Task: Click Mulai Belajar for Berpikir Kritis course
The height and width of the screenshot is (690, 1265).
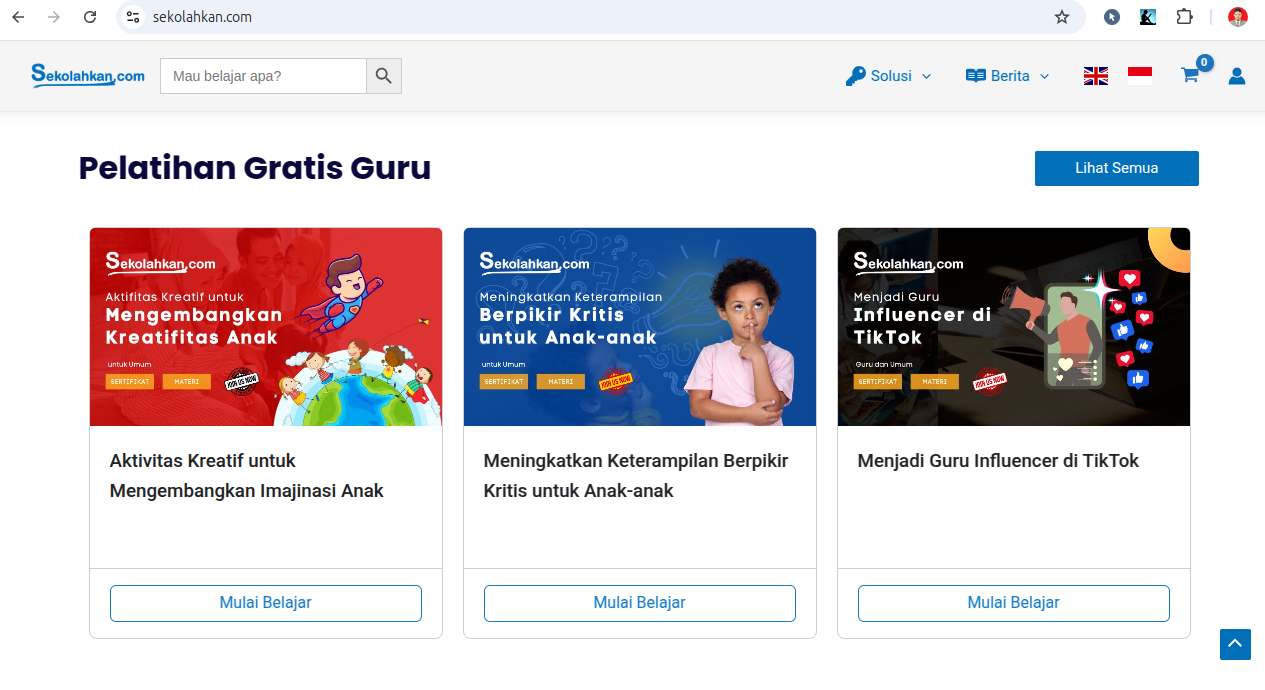Action: pos(639,603)
